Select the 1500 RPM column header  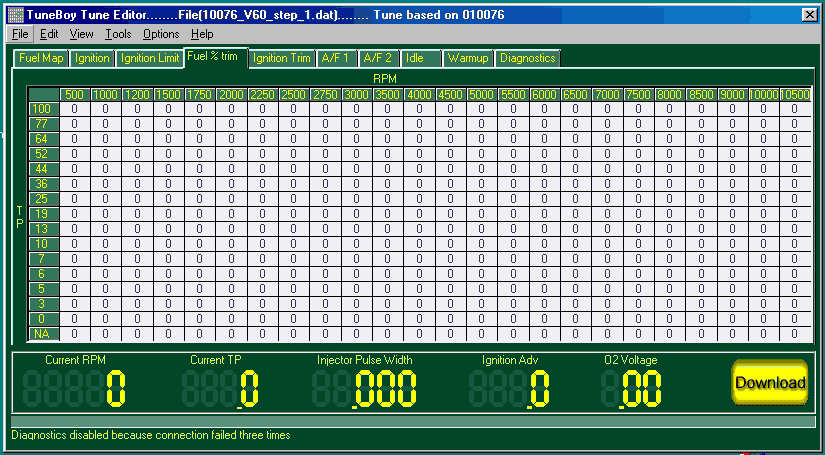[168, 95]
